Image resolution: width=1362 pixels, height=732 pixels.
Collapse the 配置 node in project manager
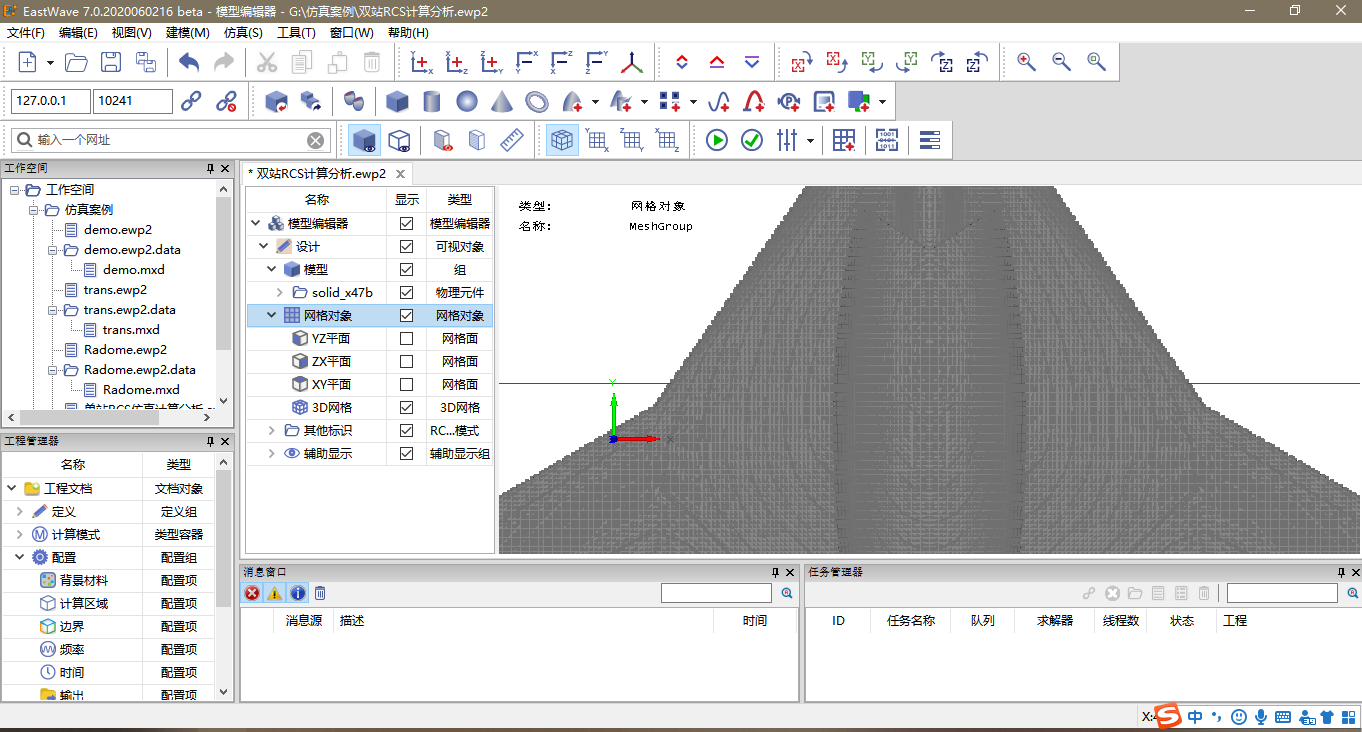[x=19, y=557]
